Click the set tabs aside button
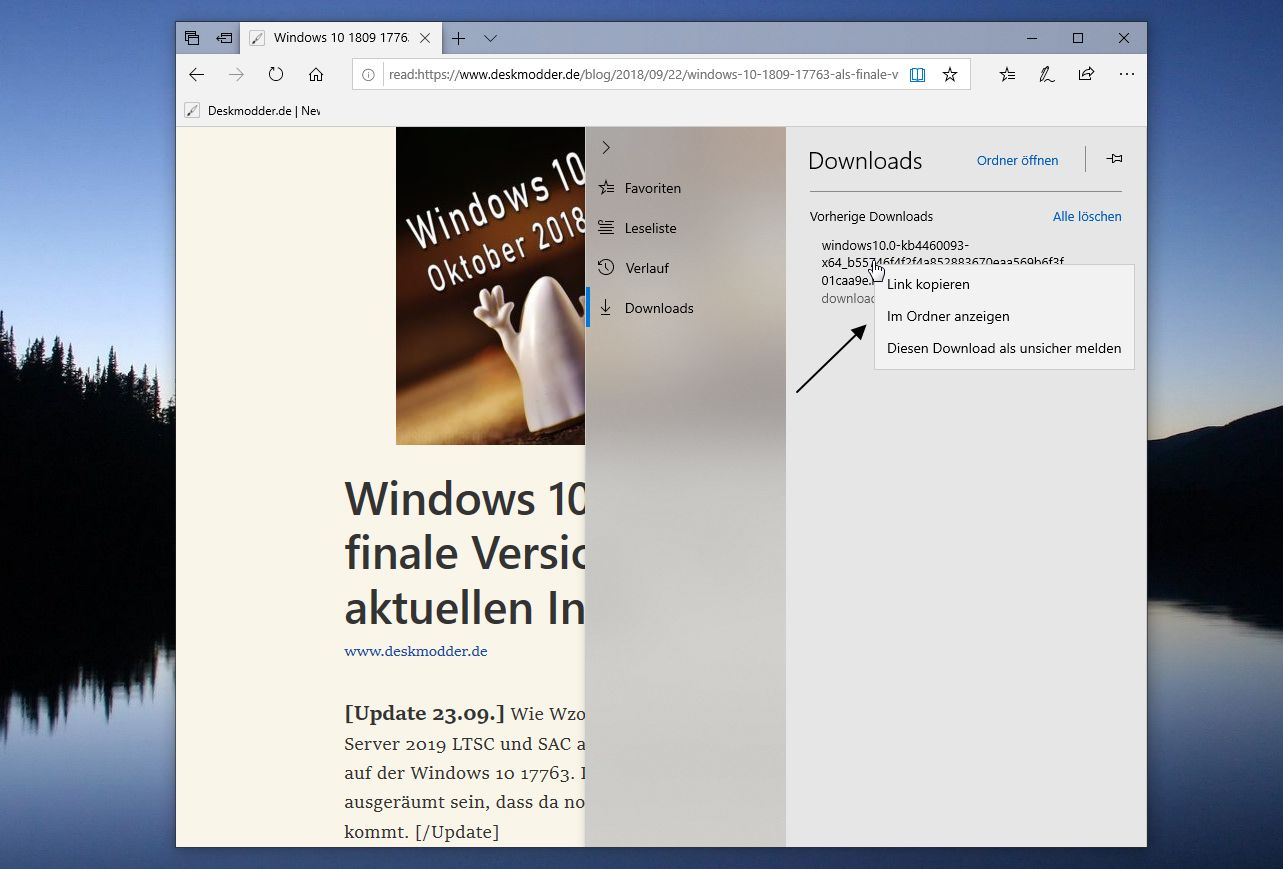Viewport: 1283px width, 869px height. point(224,38)
